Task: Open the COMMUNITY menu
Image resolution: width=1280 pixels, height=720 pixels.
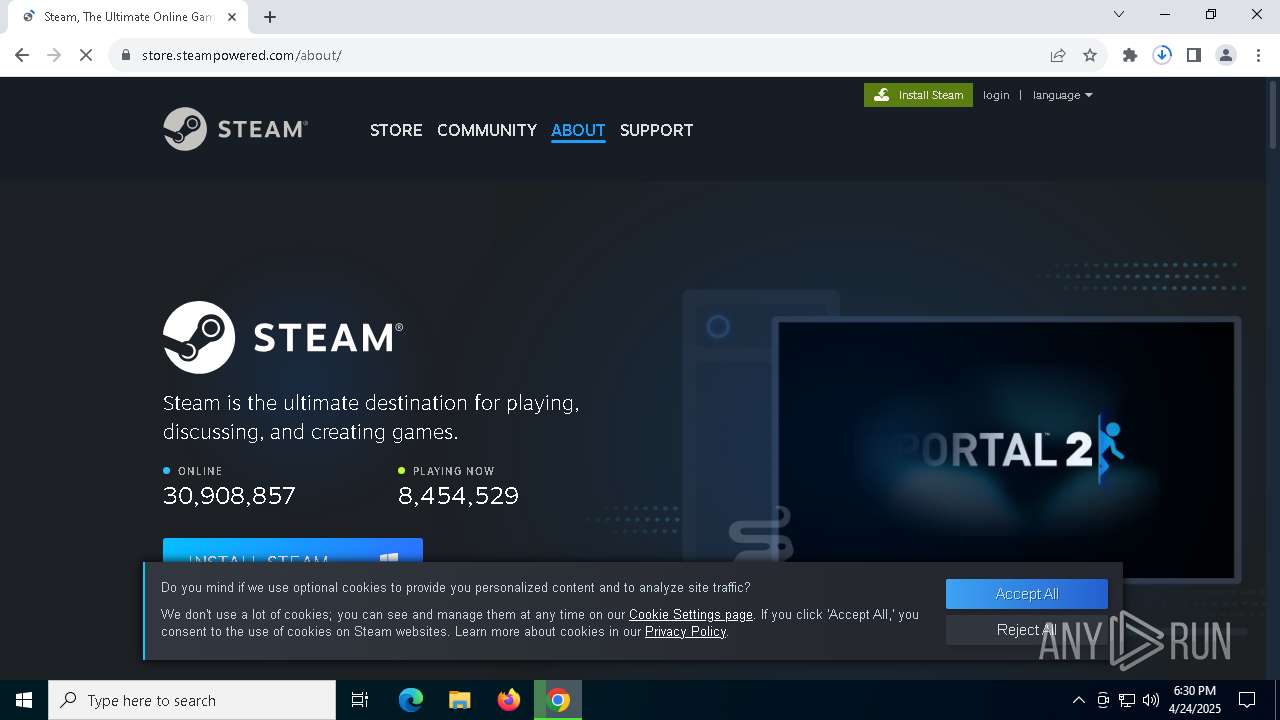Action: tap(487, 130)
